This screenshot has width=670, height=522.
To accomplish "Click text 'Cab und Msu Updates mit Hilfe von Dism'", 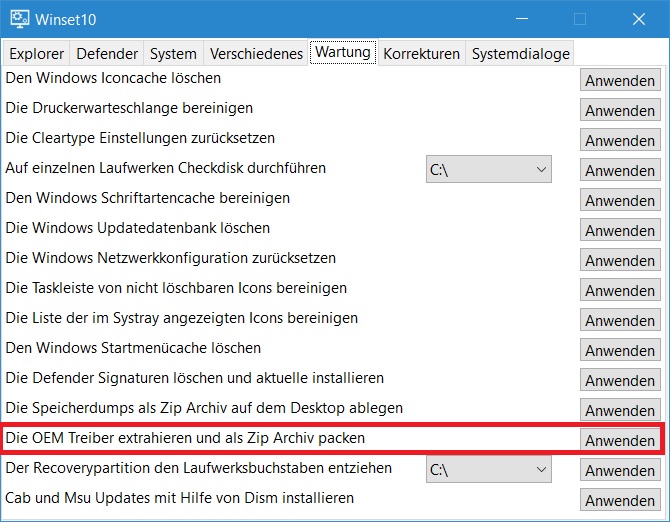I will coord(144,498).
